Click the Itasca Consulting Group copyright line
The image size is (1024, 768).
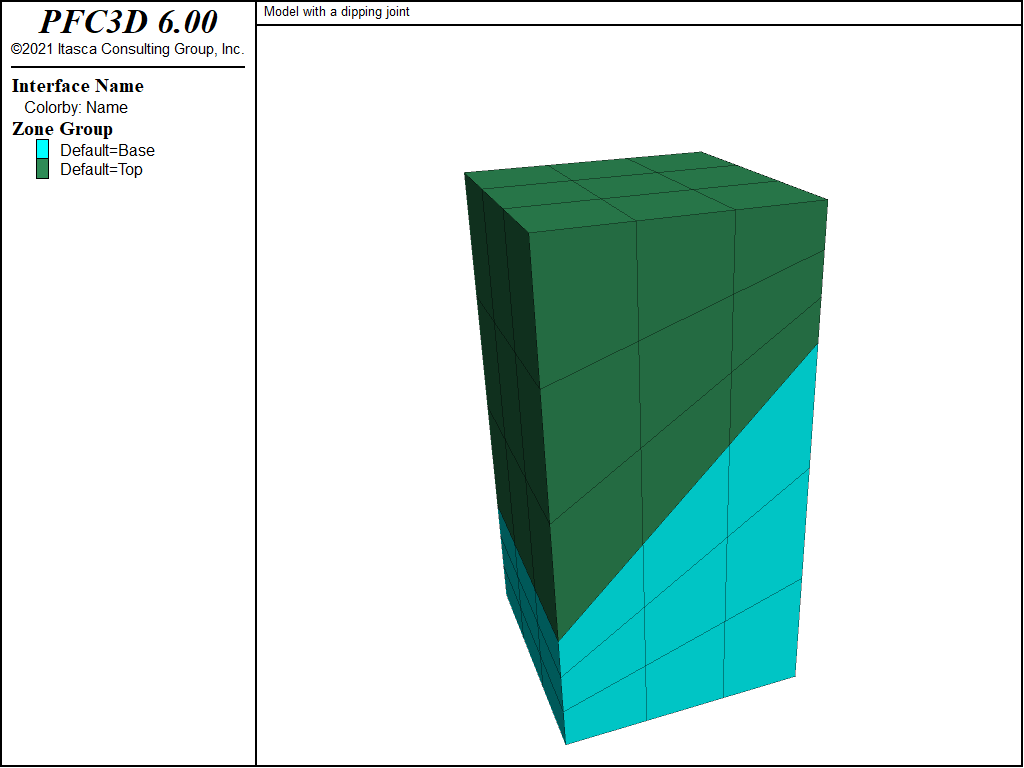pos(127,49)
